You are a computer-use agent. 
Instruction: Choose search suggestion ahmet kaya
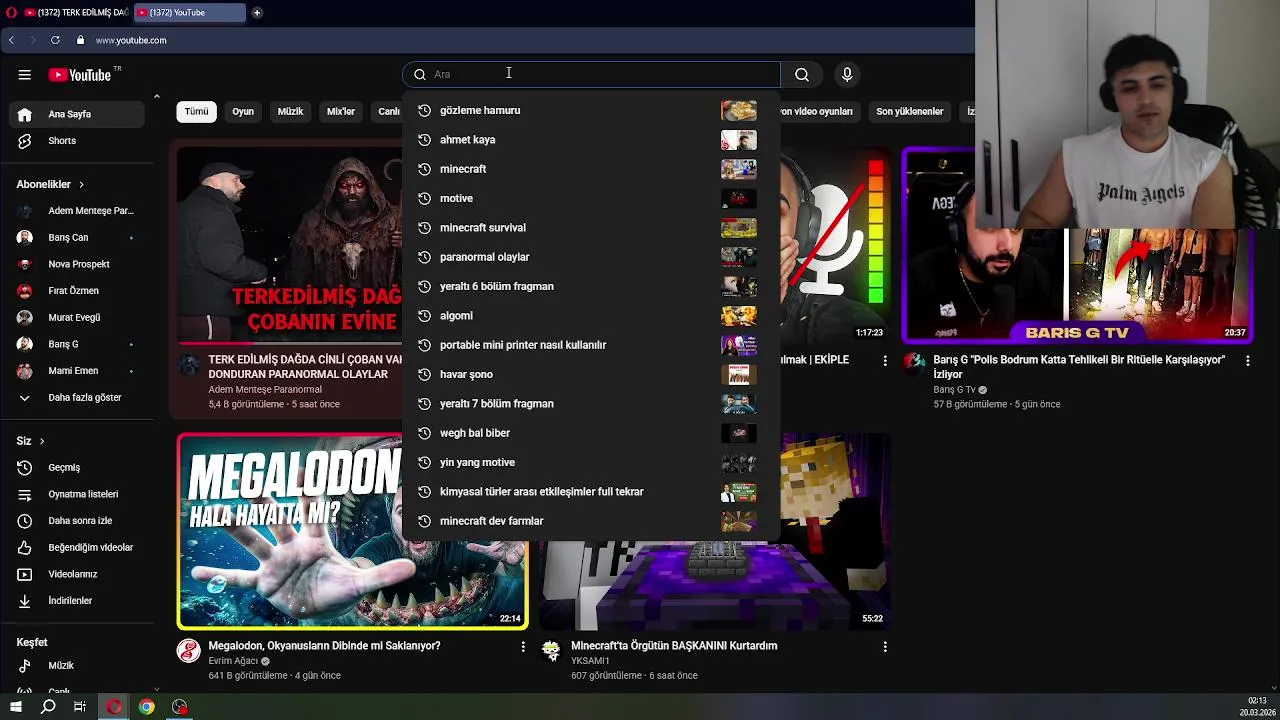(x=591, y=140)
